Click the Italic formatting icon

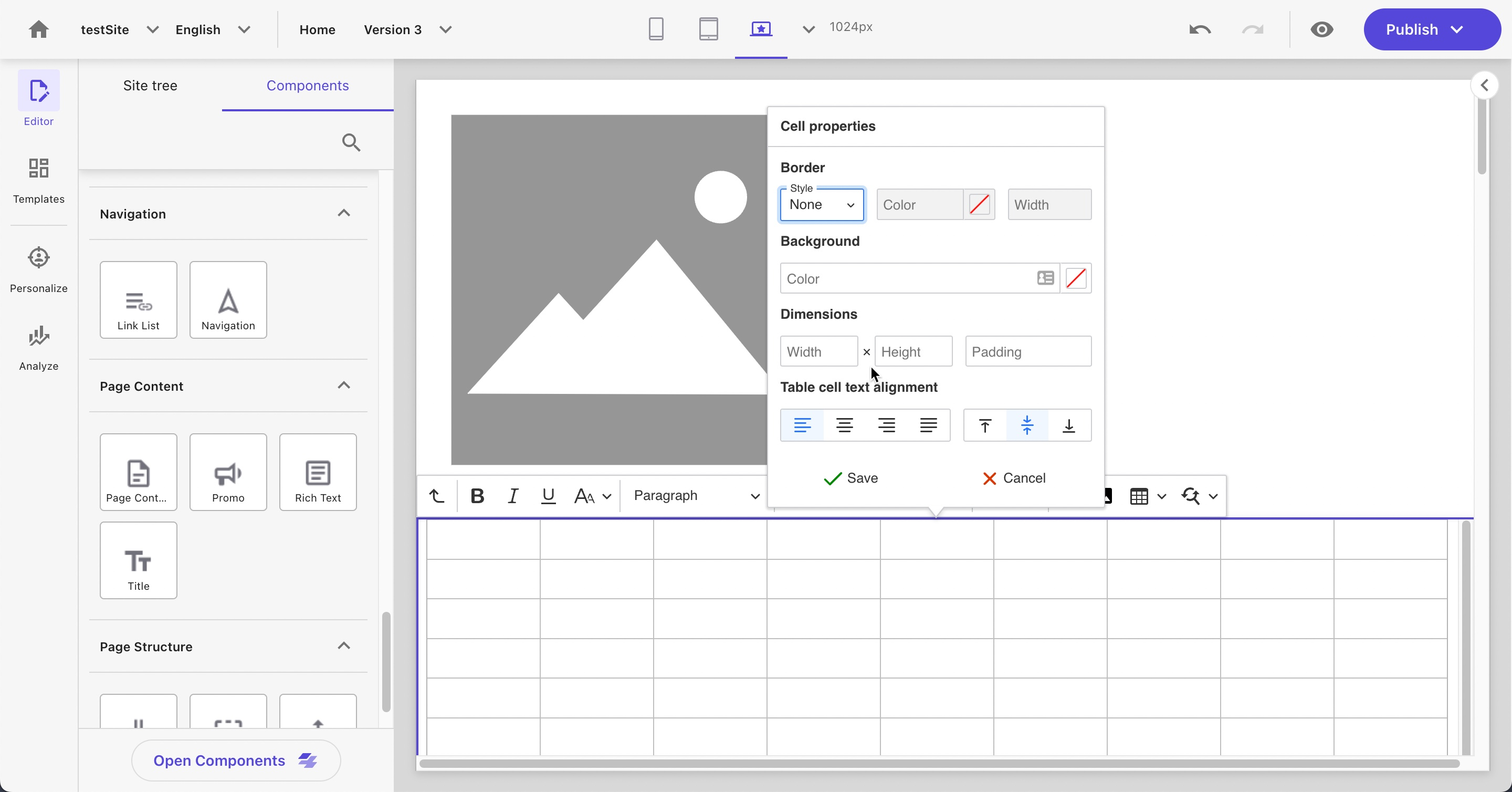[512, 496]
